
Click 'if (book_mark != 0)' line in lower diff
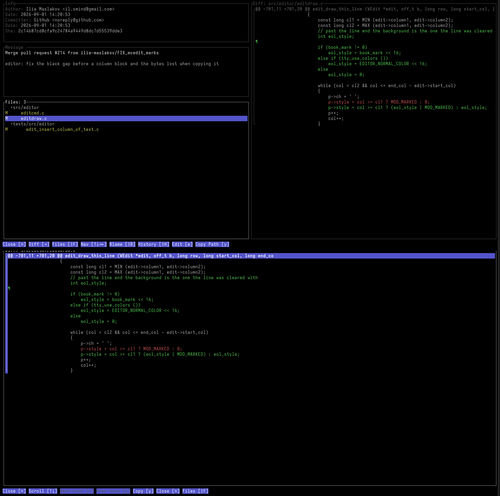click(x=95, y=294)
